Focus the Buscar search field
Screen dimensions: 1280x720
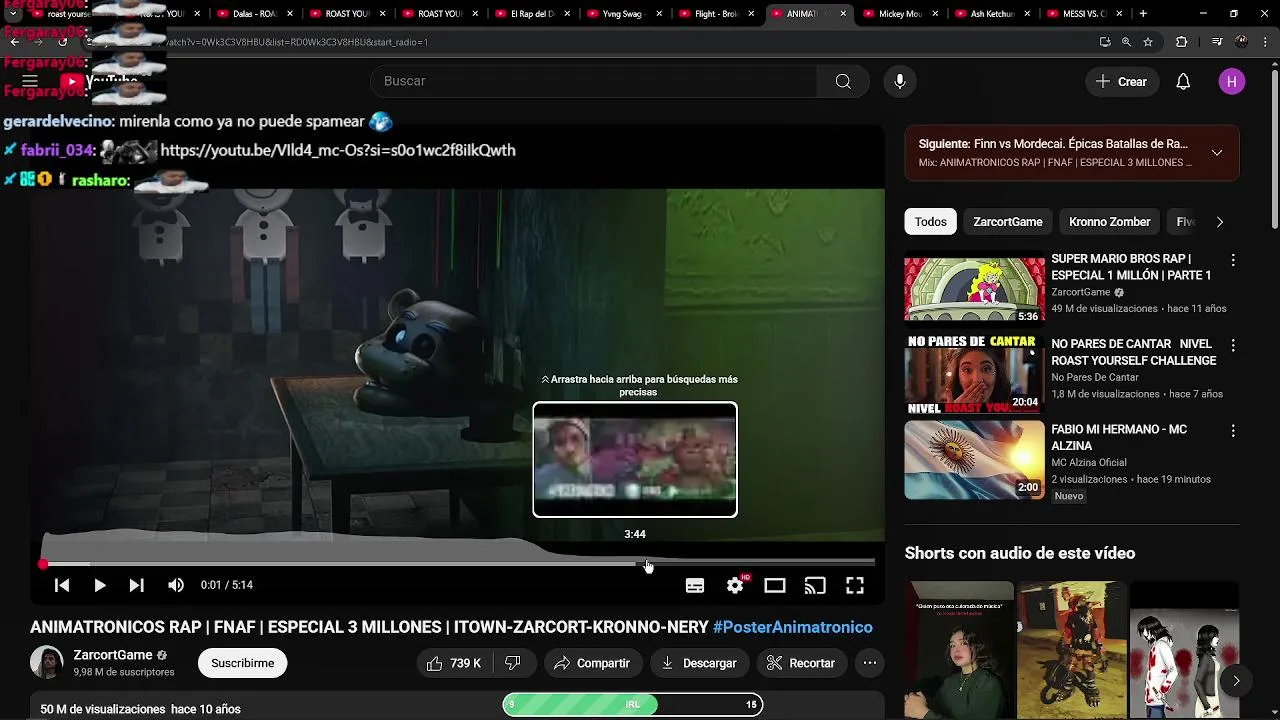[x=594, y=81]
